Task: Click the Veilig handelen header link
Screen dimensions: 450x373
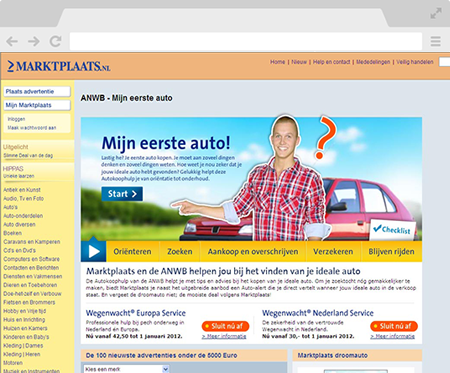Action: (415, 62)
